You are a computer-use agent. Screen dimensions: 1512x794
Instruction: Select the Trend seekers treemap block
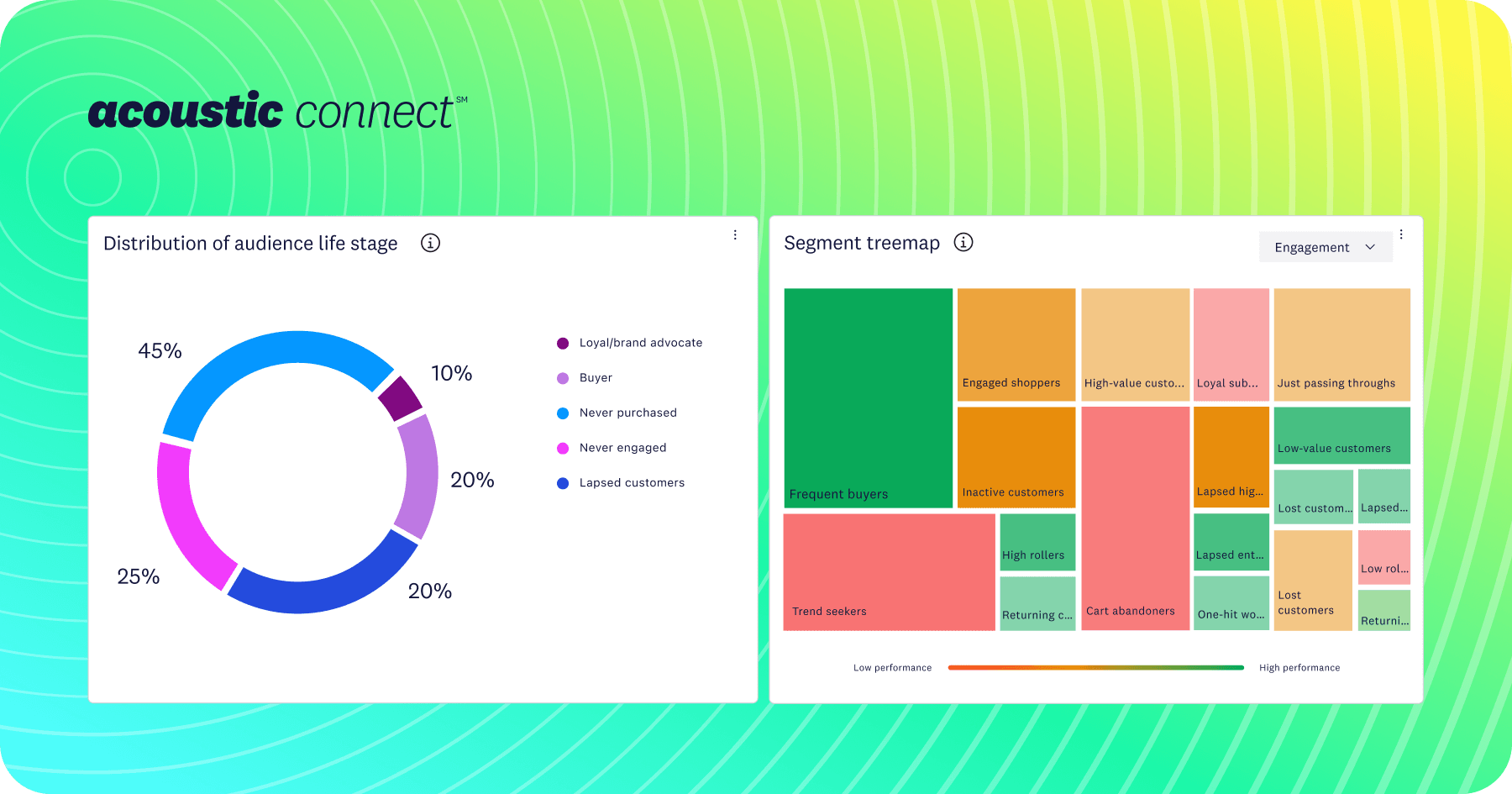[889, 571]
